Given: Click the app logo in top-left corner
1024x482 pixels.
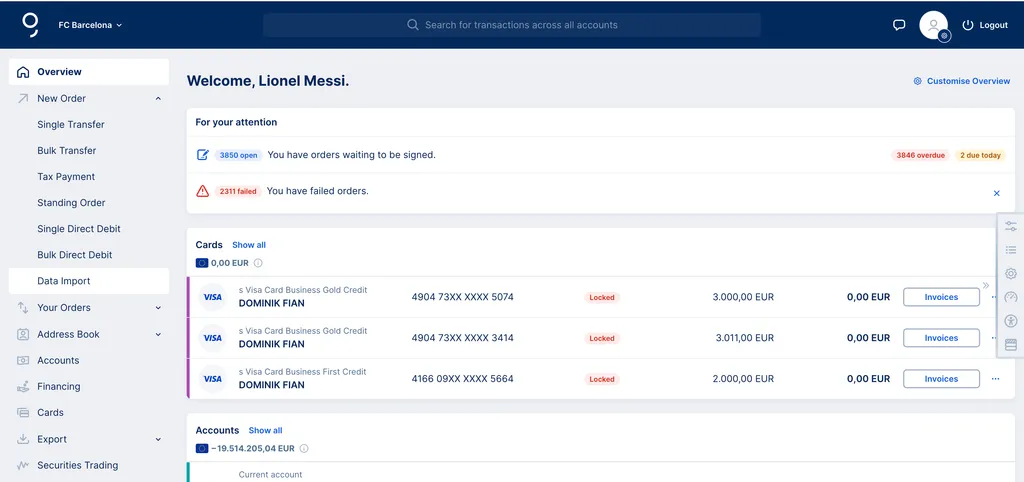Looking at the screenshot, I should 31,24.
